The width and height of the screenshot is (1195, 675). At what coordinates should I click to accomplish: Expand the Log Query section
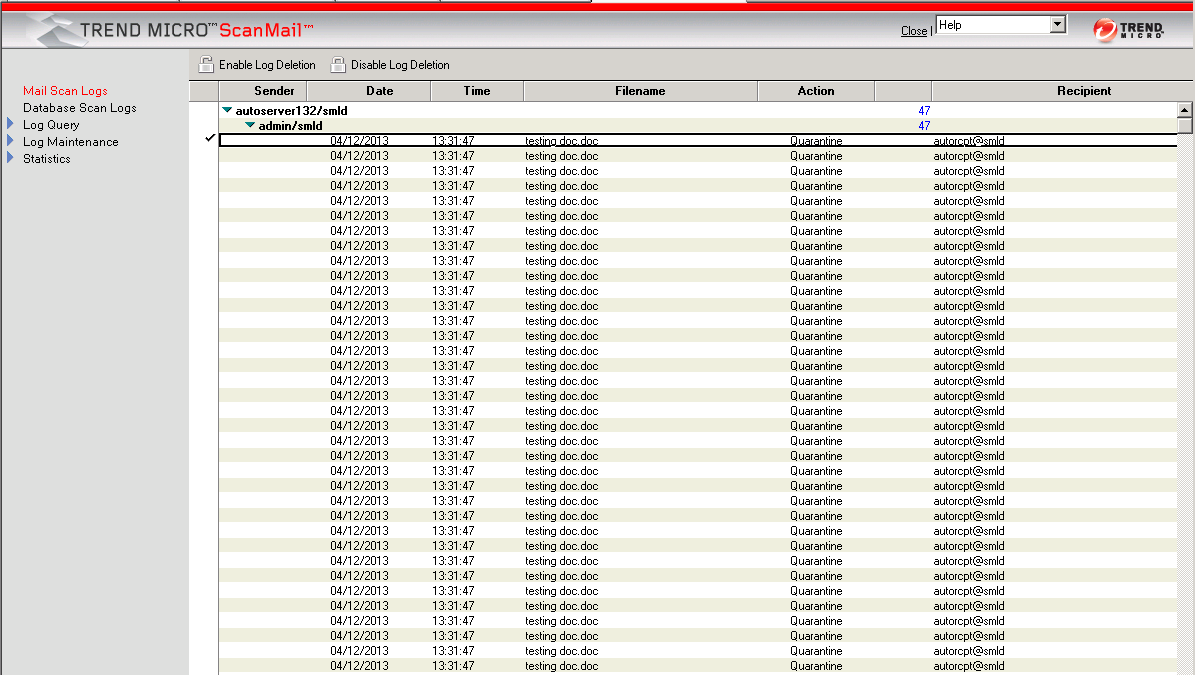(11, 125)
